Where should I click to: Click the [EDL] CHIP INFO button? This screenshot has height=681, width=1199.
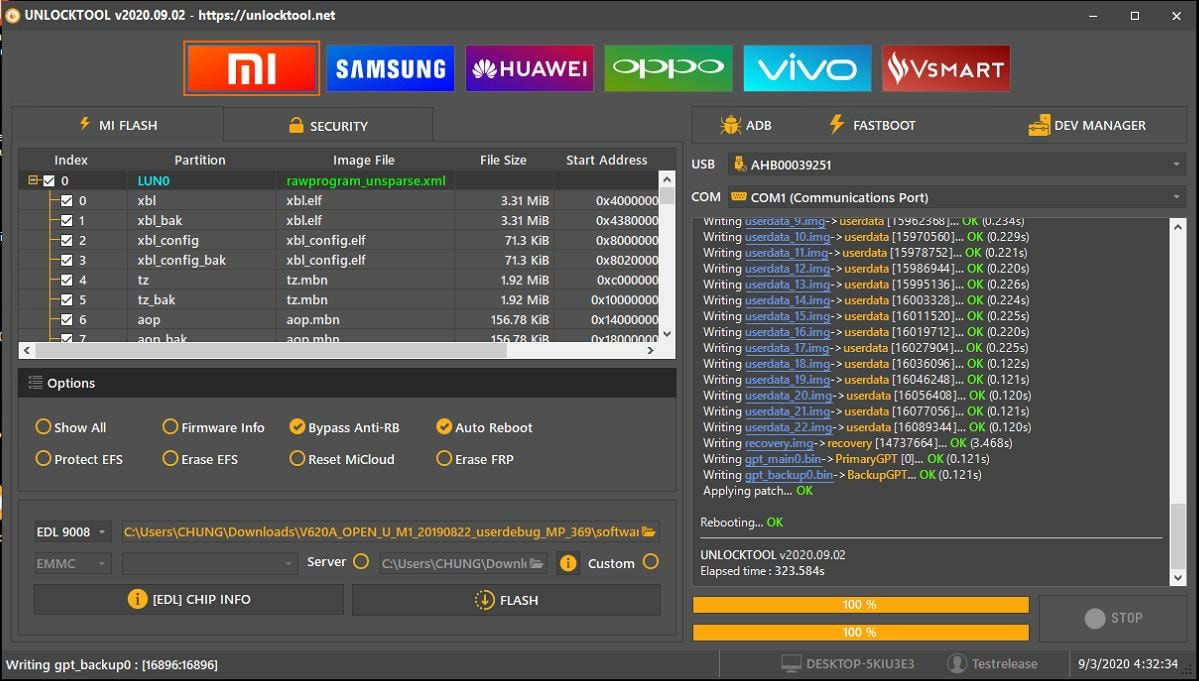(x=188, y=600)
